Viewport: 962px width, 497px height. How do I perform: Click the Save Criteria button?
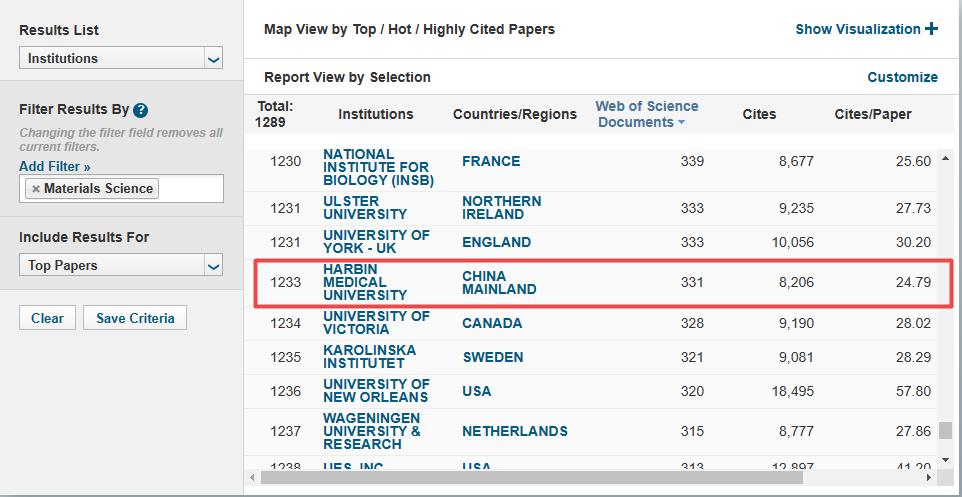coord(135,318)
